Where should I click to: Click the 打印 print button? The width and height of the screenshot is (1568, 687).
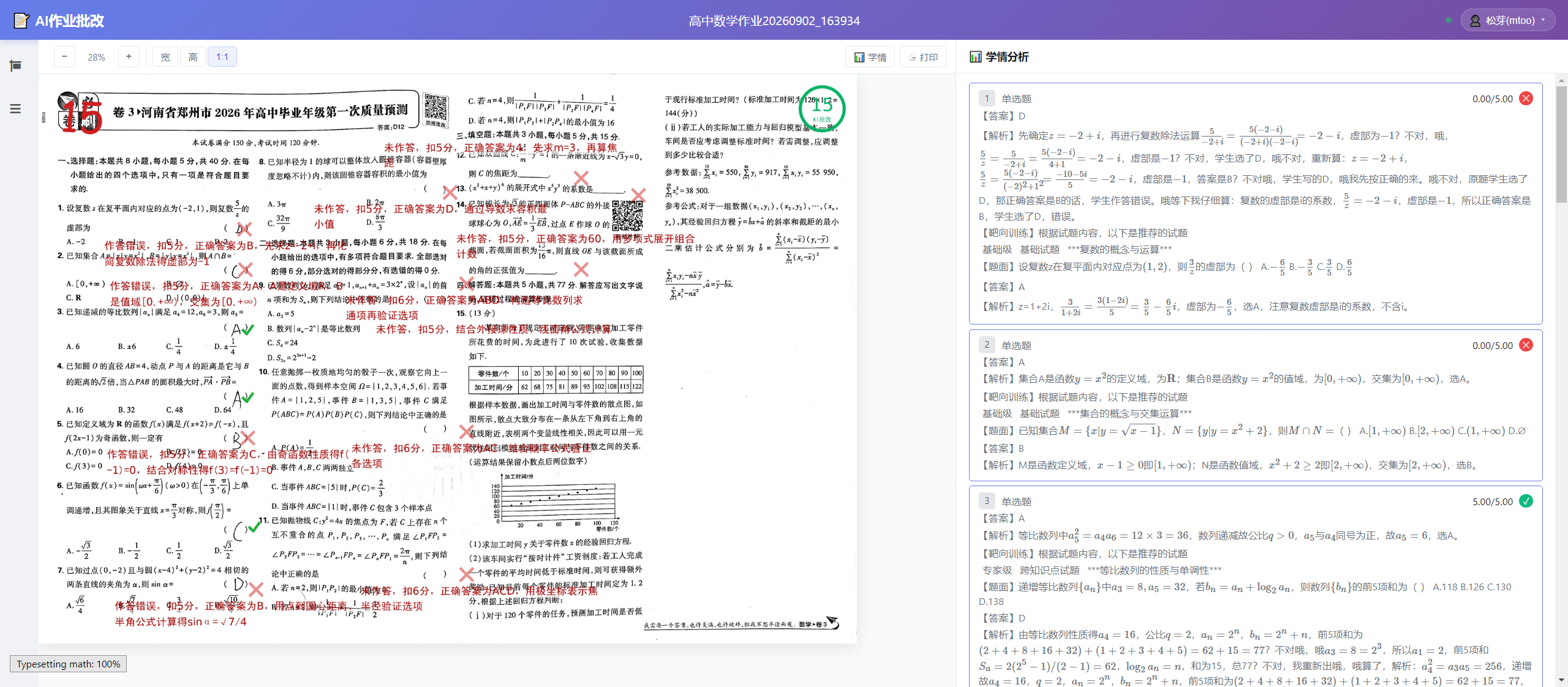[923, 57]
